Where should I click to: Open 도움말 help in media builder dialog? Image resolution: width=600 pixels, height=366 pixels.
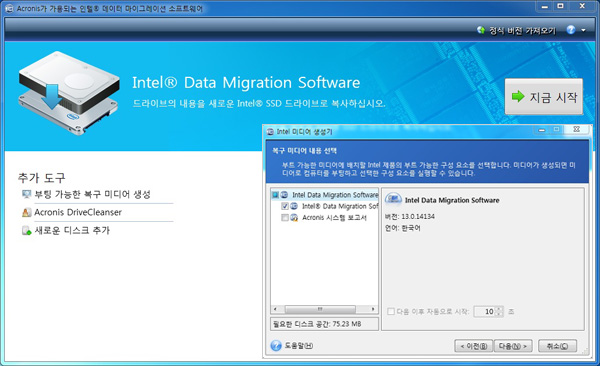click(x=292, y=345)
